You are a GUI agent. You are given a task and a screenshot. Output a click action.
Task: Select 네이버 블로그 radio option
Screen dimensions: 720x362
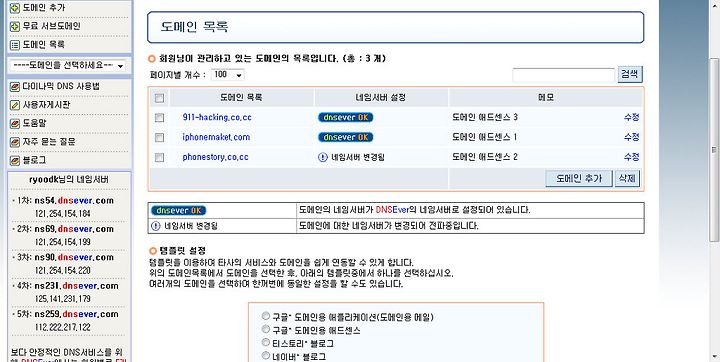pyautogui.click(x=266, y=355)
